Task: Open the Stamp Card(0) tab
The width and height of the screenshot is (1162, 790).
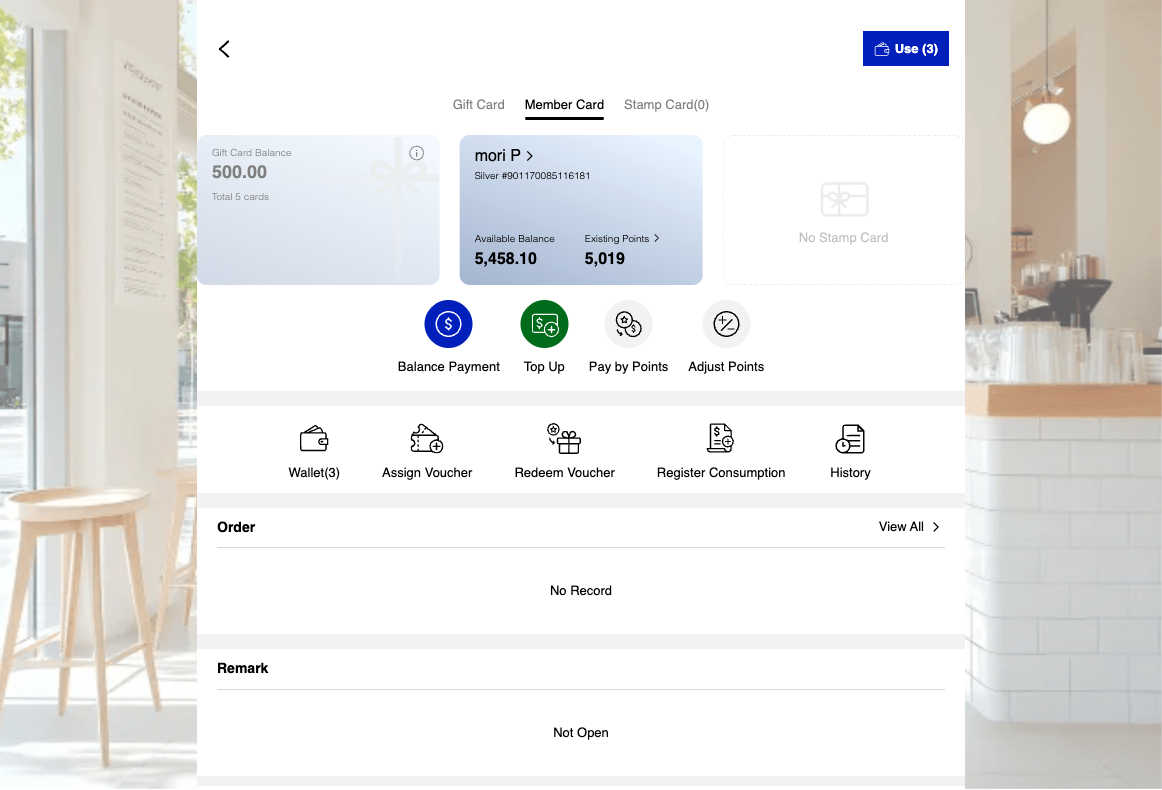Action: 665,104
